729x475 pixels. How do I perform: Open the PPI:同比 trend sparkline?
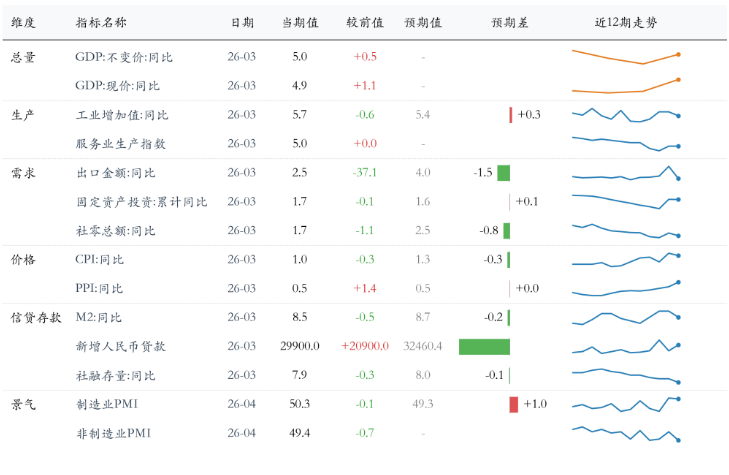click(x=626, y=289)
